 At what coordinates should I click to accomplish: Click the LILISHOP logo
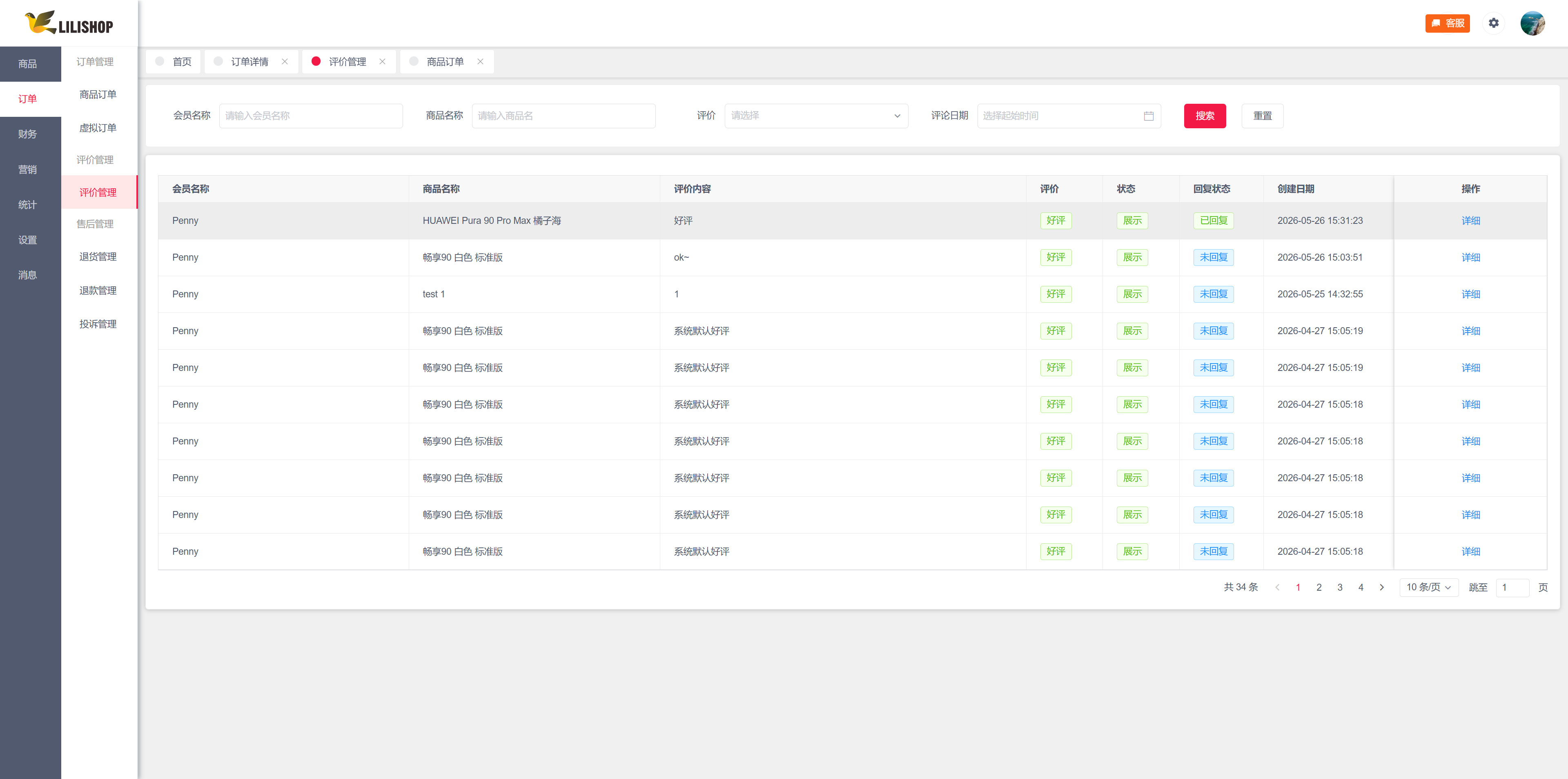[69, 23]
